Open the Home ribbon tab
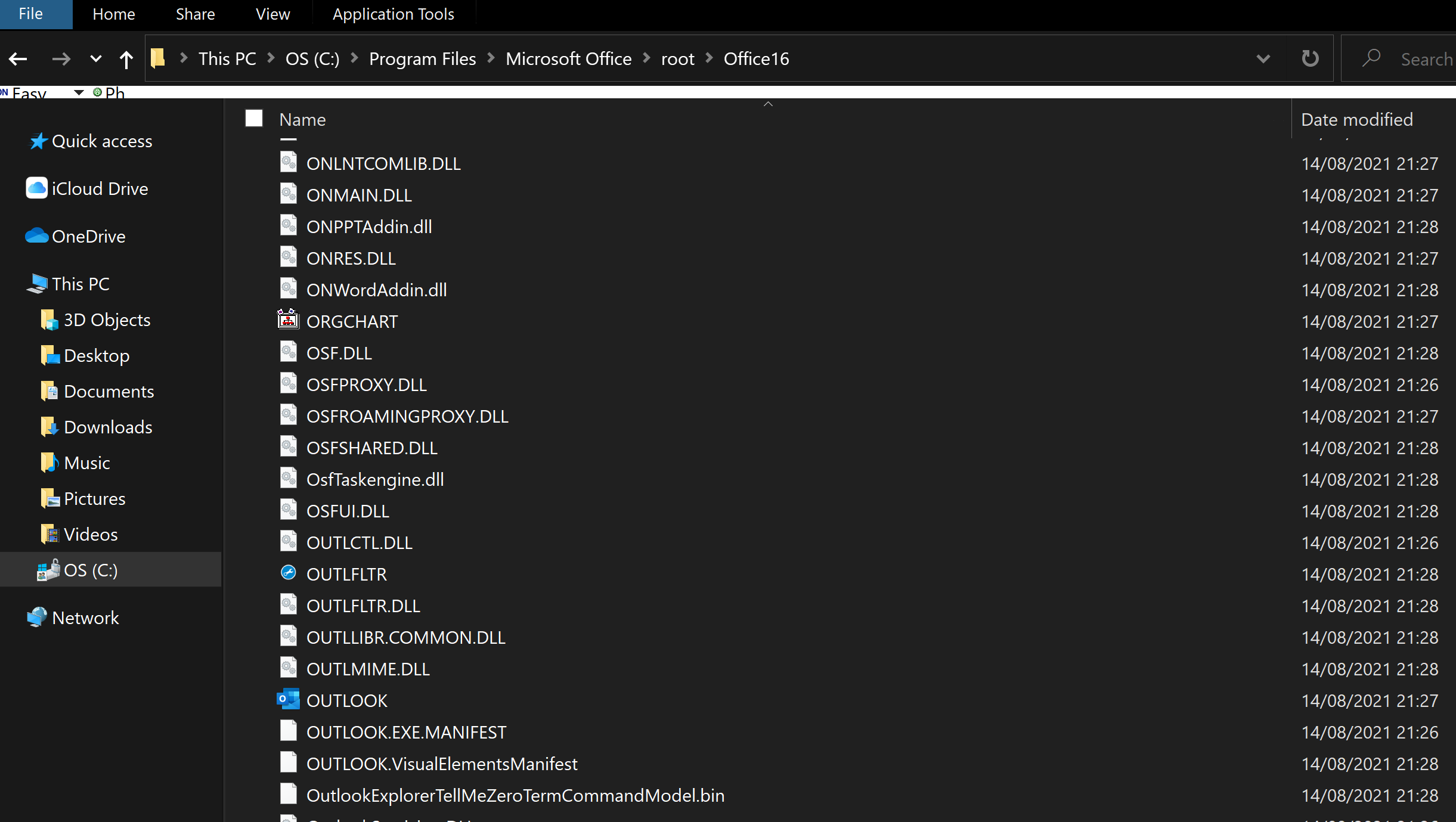This screenshot has height=822, width=1456. (114, 14)
